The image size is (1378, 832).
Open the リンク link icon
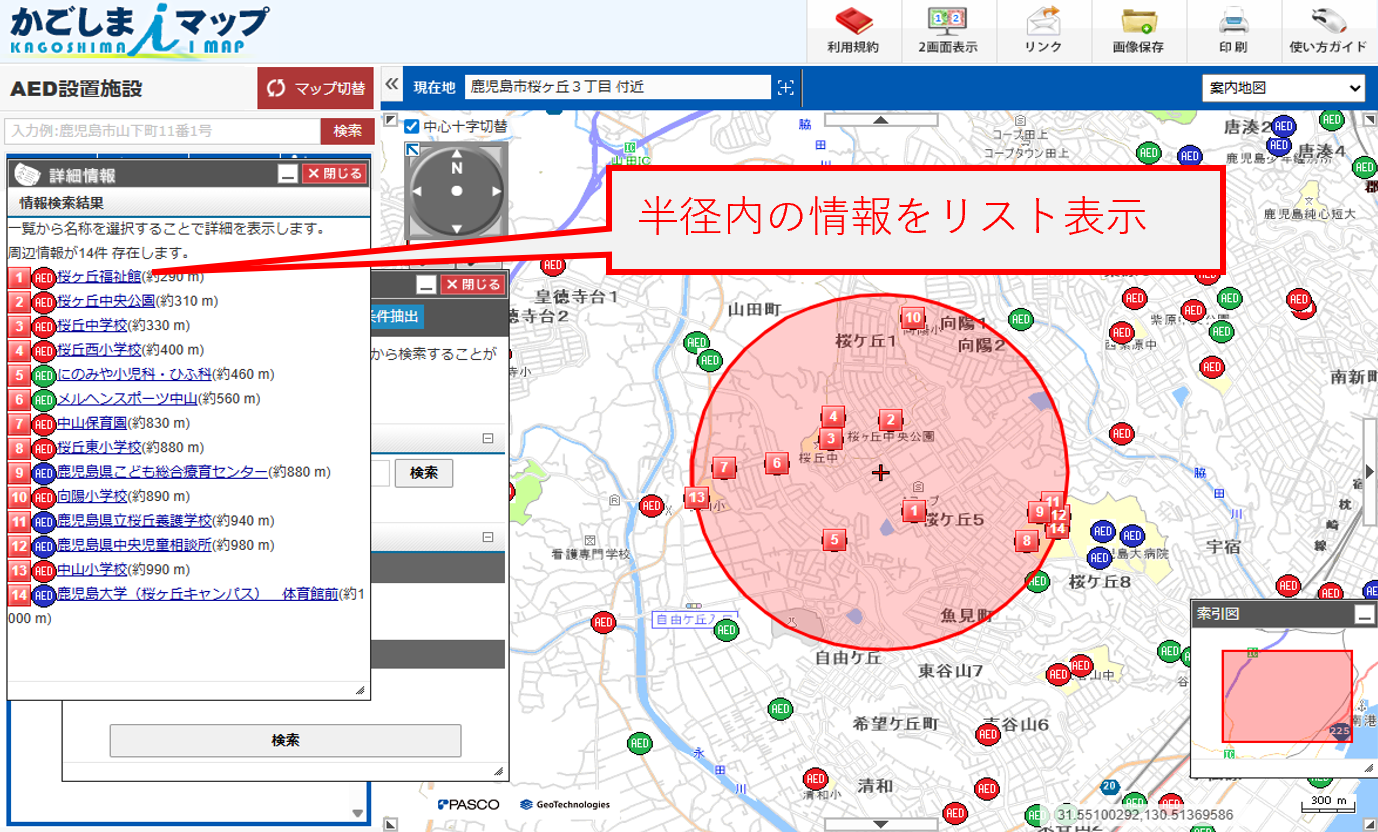click(x=1043, y=22)
